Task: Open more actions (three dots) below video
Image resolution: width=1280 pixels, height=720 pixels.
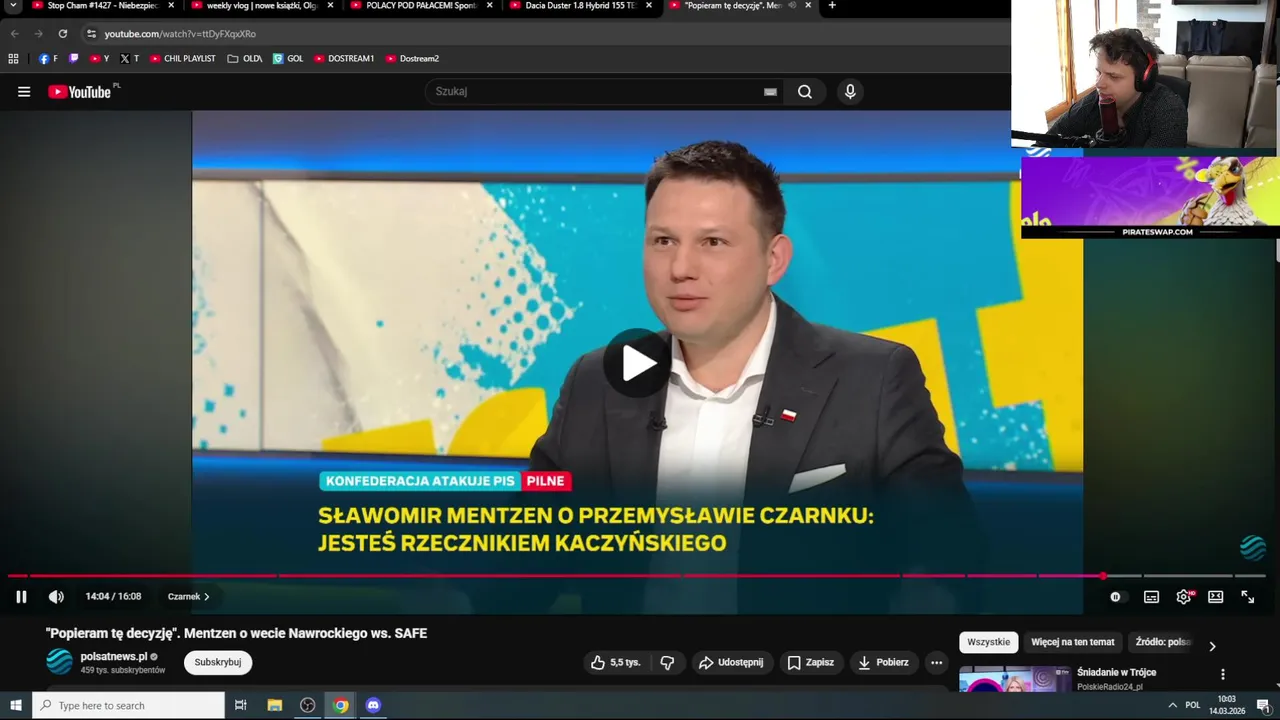Action: coord(936,662)
